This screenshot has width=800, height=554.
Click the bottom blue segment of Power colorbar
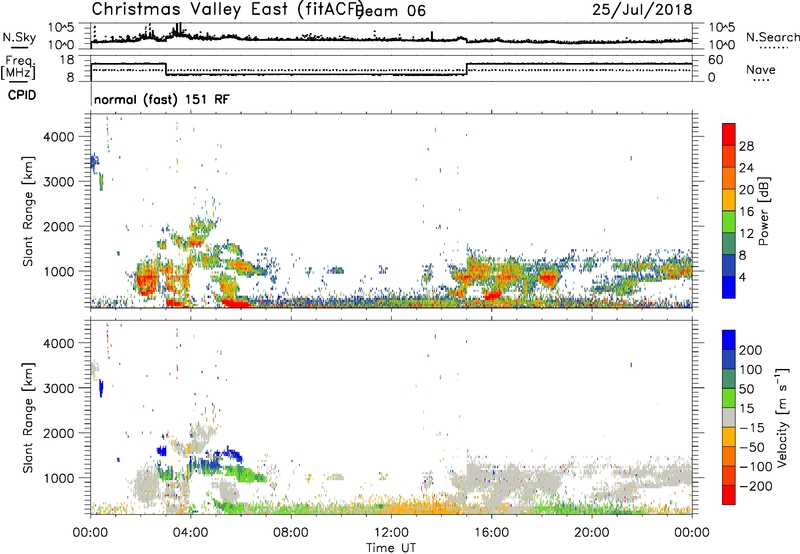click(x=729, y=287)
